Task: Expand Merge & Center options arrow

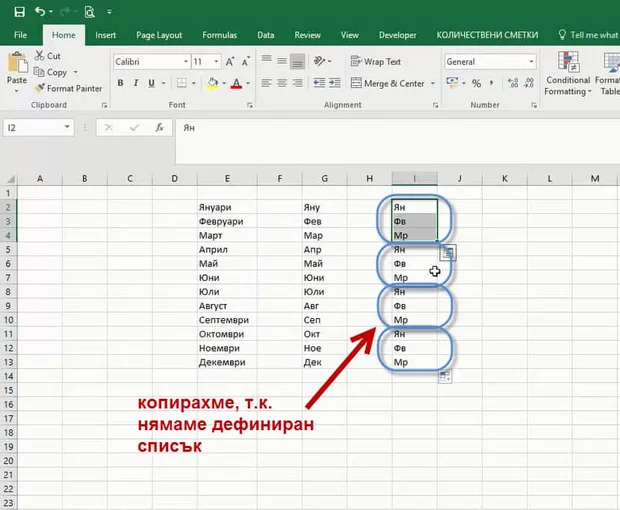Action: pos(433,83)
